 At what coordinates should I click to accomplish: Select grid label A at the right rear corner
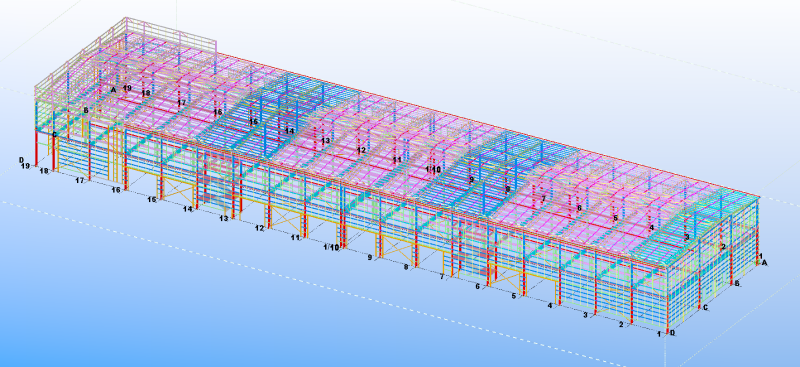click(764, 262)
